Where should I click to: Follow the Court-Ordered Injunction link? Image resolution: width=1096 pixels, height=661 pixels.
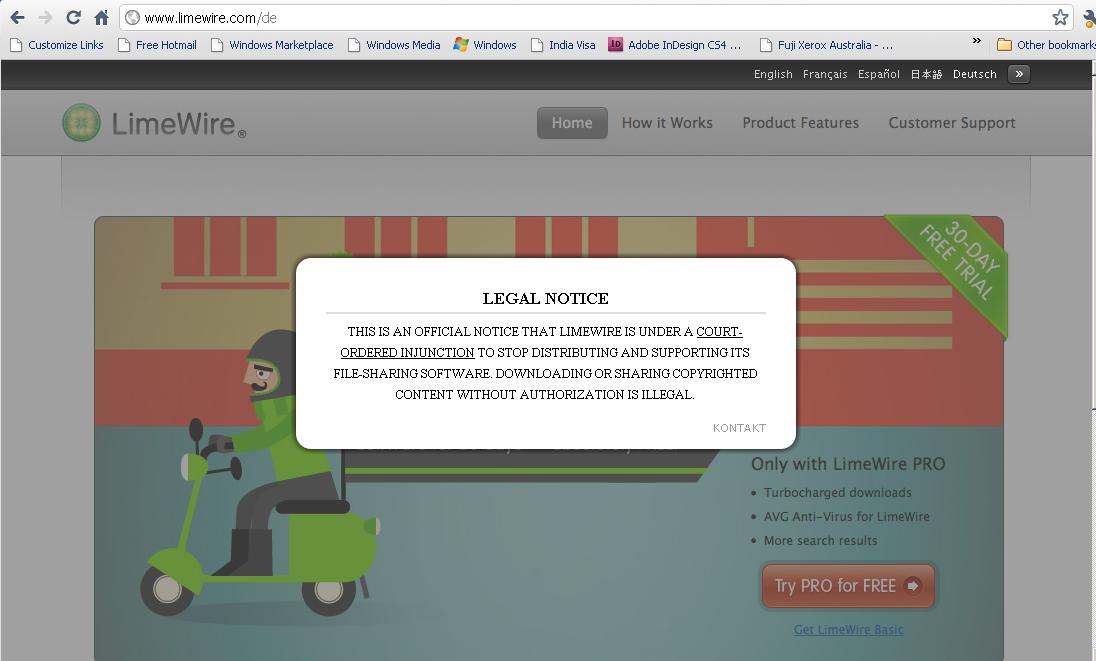tap(408, 353)
